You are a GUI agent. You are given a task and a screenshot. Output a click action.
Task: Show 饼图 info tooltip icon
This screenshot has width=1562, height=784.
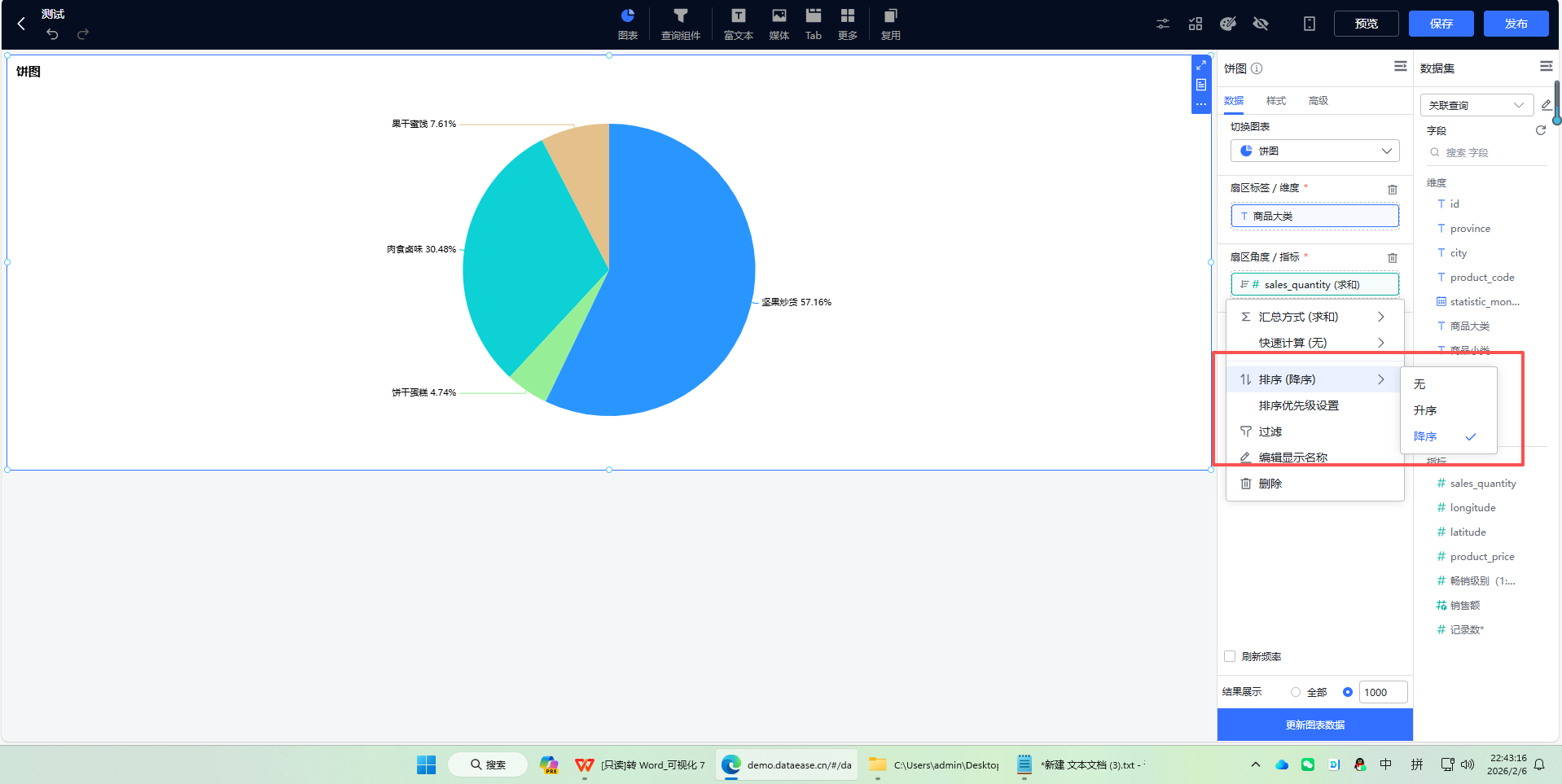(1257, 68)
